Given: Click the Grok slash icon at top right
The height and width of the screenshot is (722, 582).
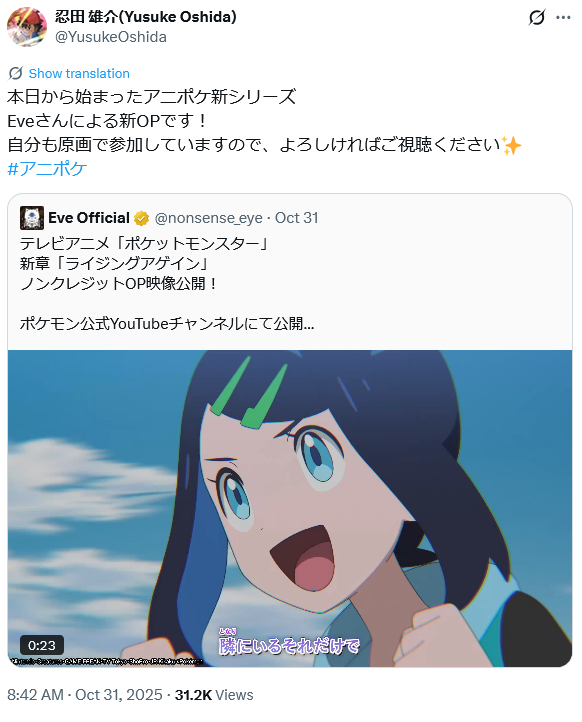Looking at the screenshot, I should pos(537,17).
